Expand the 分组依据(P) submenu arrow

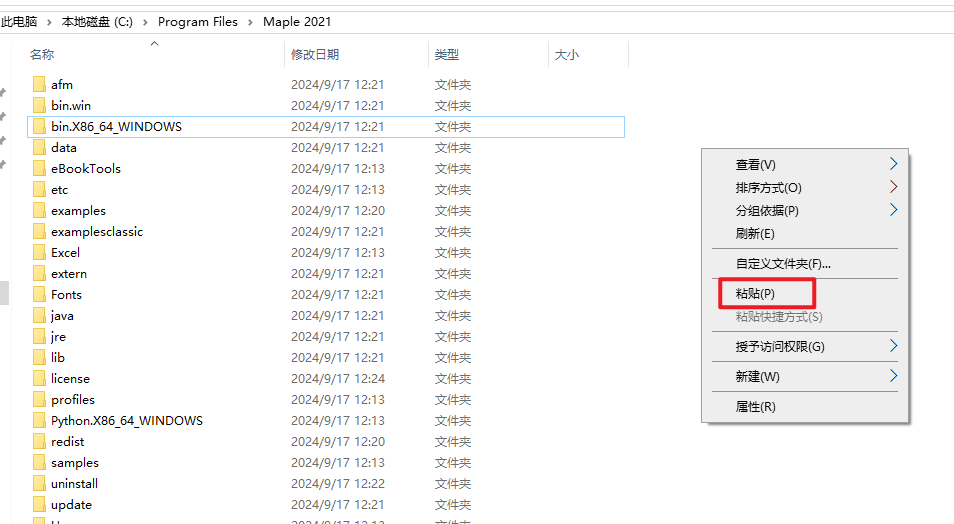pos(893,210)
